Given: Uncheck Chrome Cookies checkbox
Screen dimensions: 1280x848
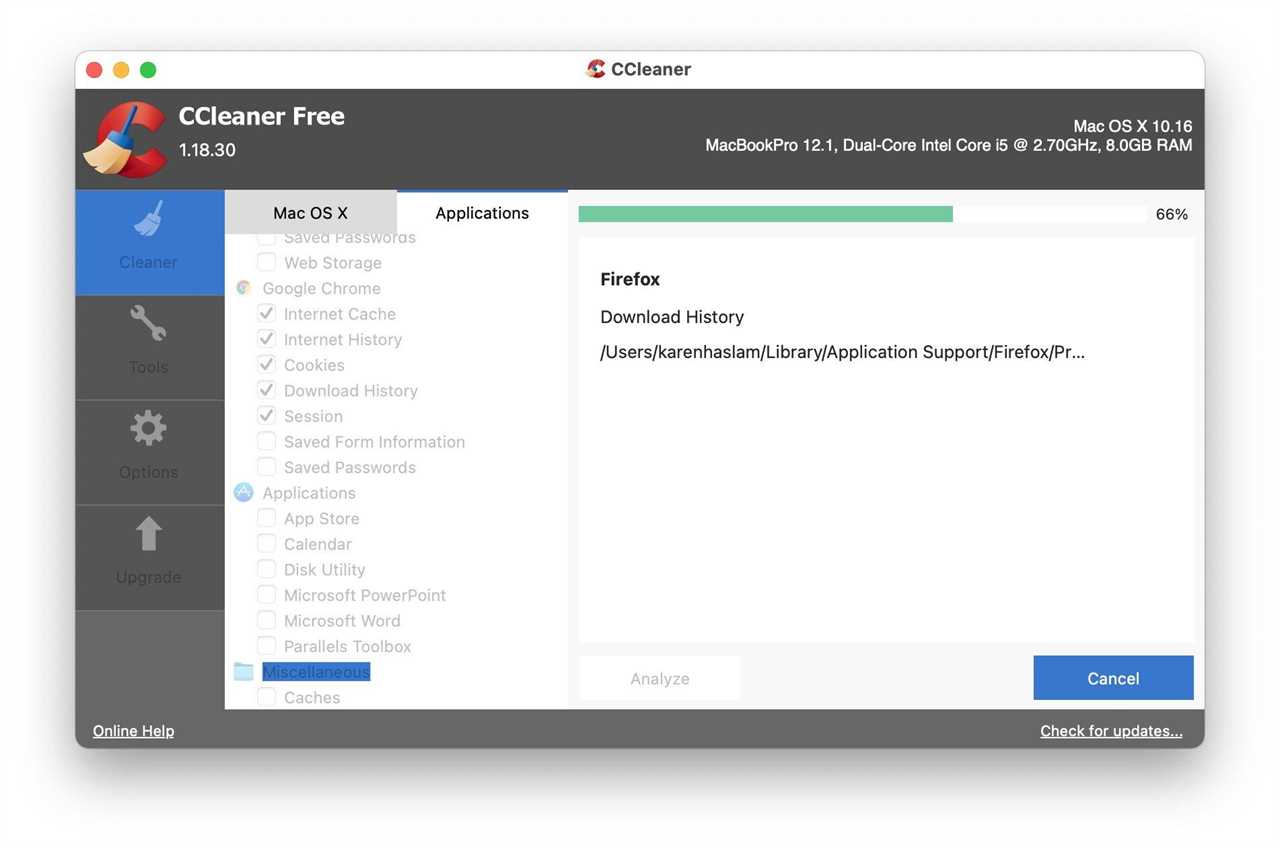Looking at the screenshot, I should click(266, 364).
